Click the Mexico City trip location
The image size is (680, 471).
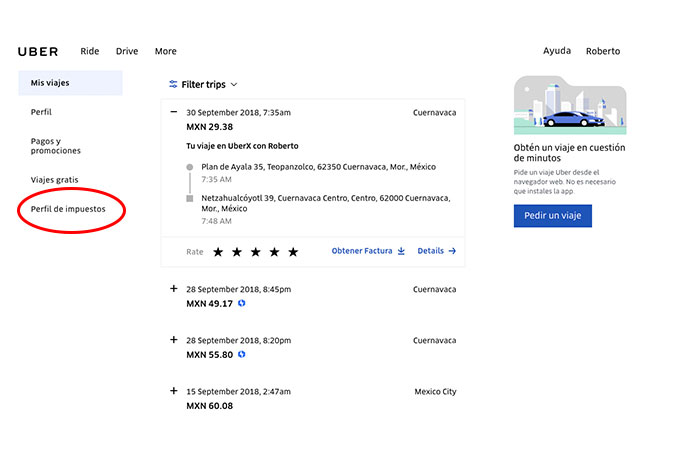point(435,392)
